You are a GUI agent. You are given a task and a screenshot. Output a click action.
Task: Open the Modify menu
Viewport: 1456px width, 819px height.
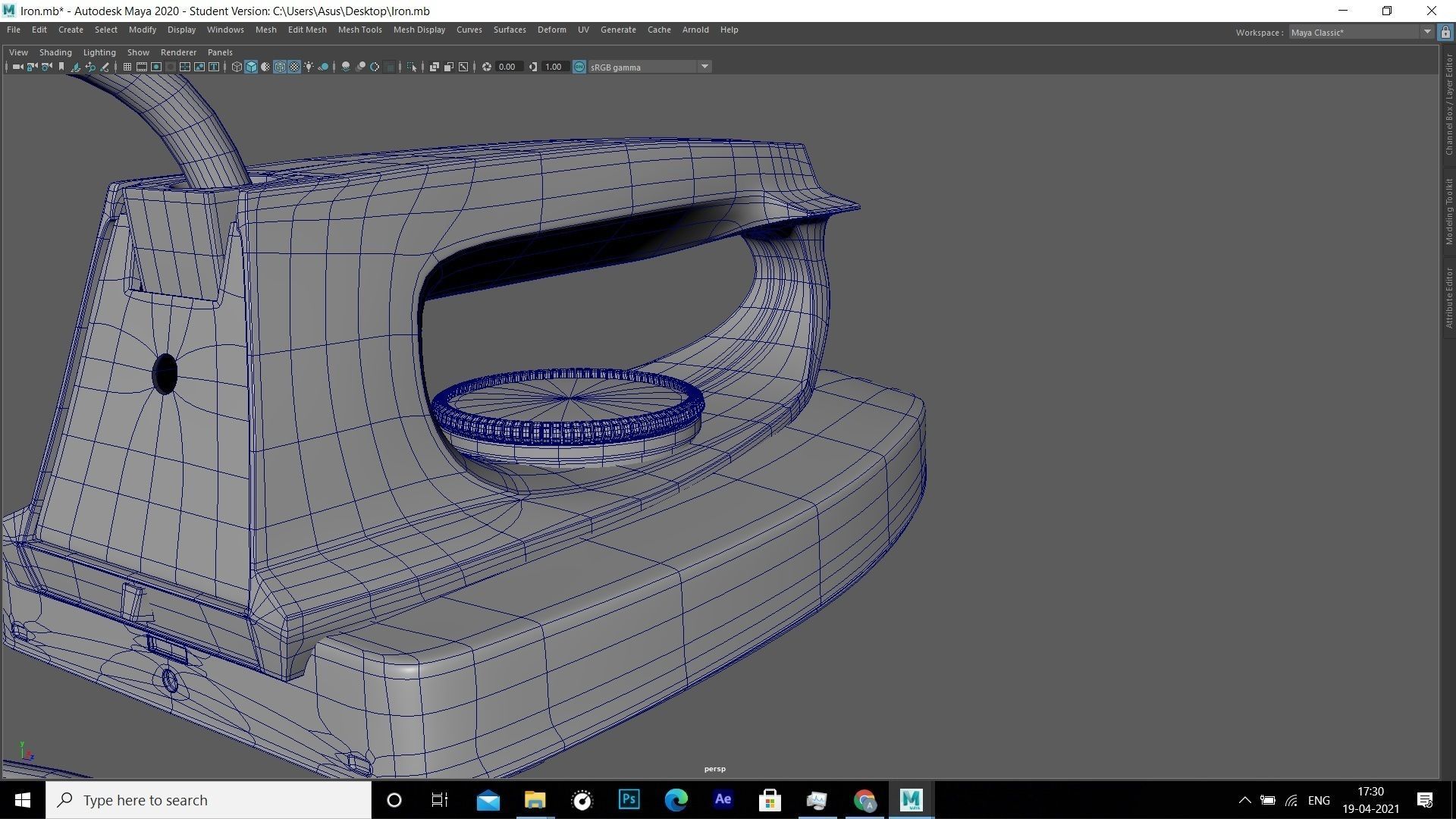pos(143,30)
